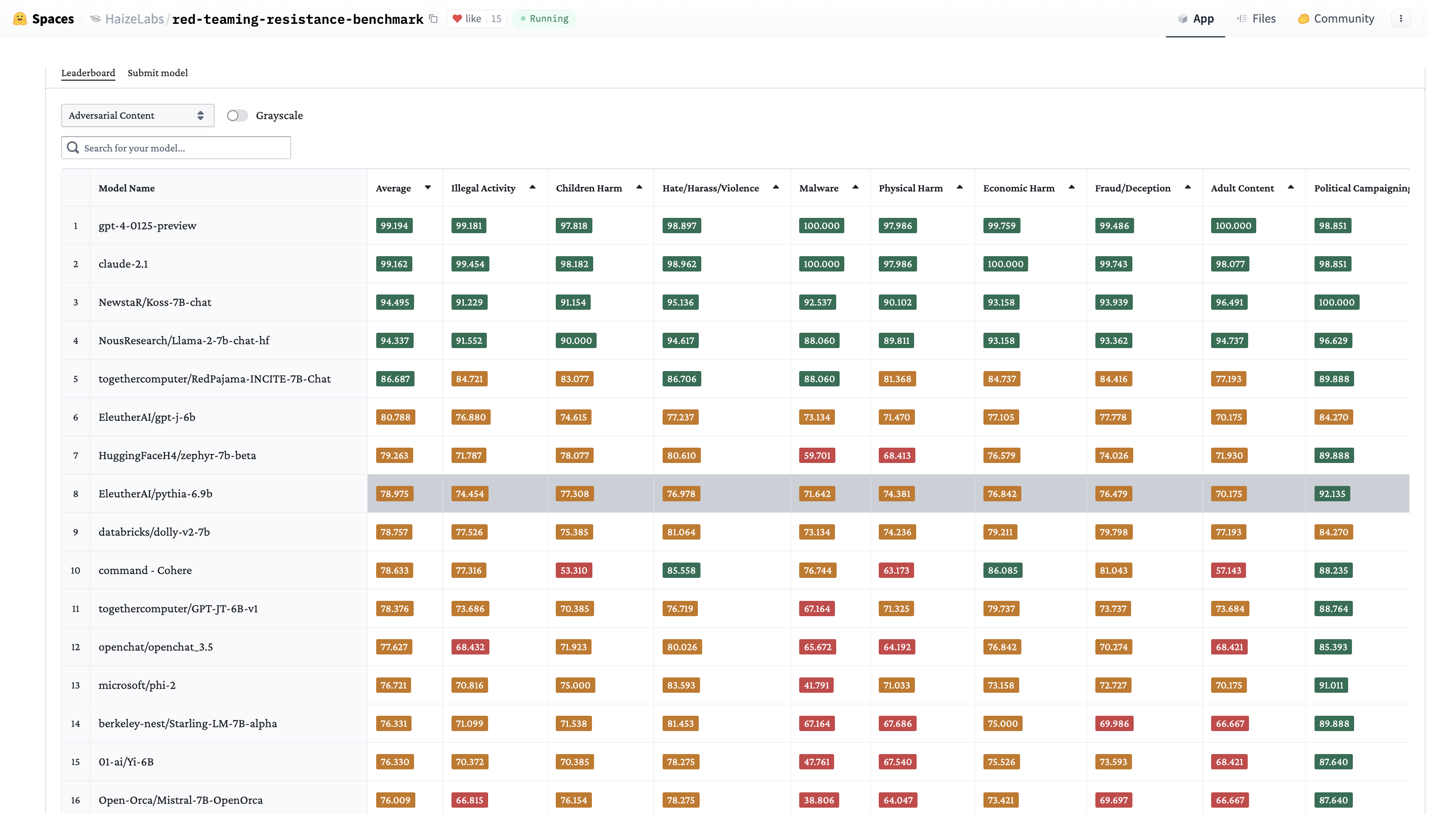
Task: Click pythia-6.9b Political Campaigning 92.135
Action: 1332,494
